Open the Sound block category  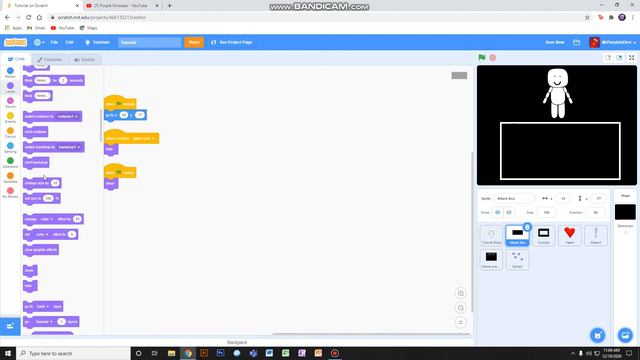10,102
